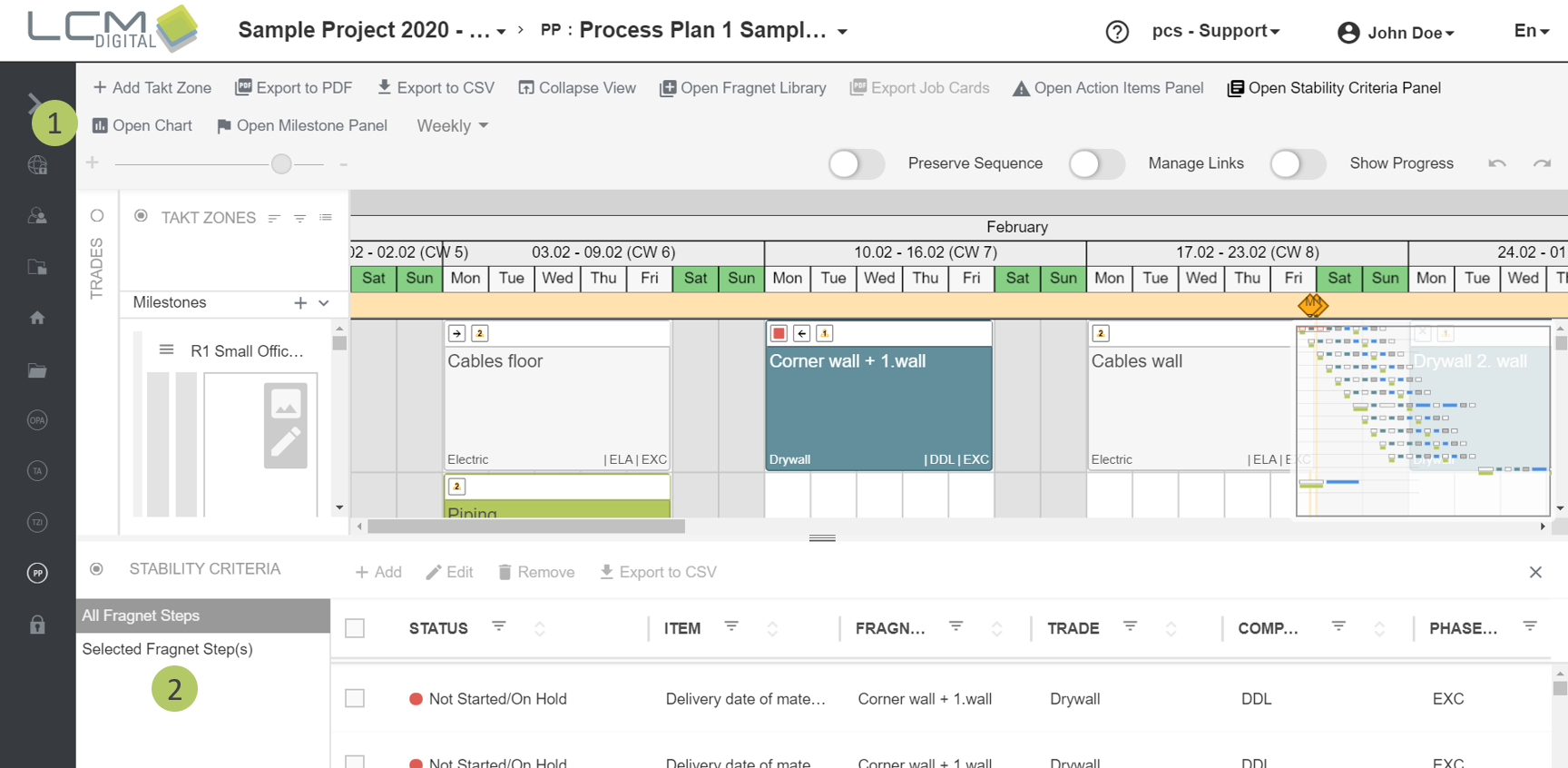The image size is (1568, 768).
Task: Select the All Fragnet Steps tab
Action: click(x=141, y=615)
